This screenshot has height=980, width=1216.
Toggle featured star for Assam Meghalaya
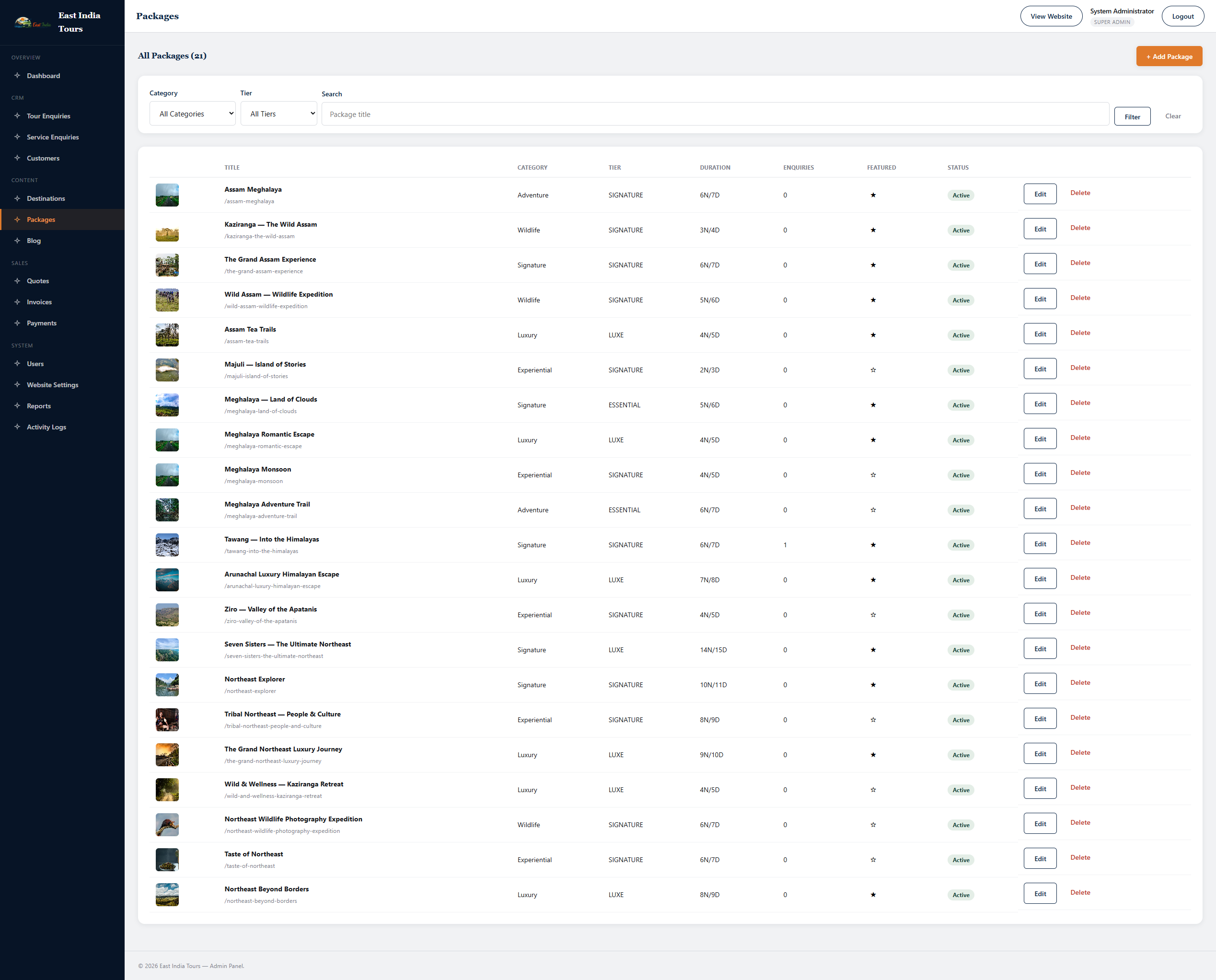(x=873, y=195)
